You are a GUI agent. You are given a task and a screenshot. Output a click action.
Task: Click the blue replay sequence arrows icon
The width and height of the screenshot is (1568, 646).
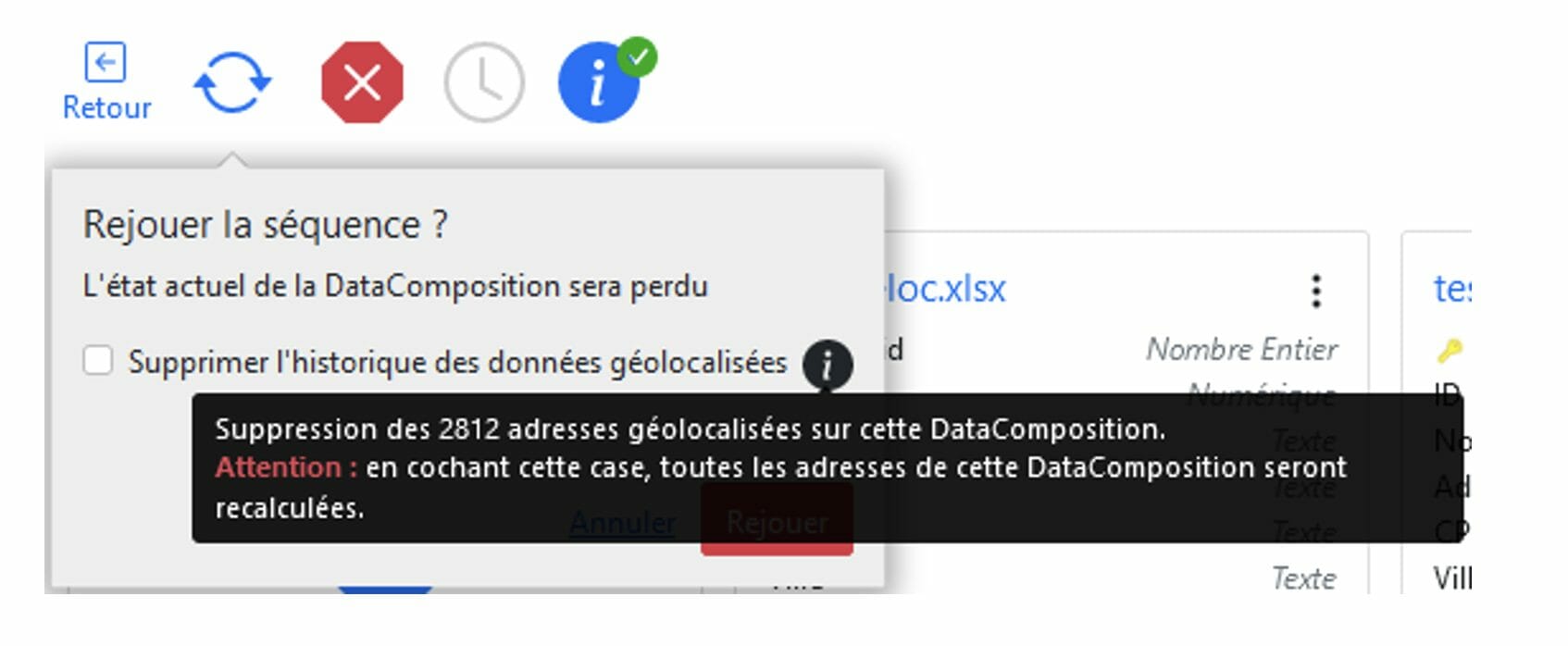(232, 82)
